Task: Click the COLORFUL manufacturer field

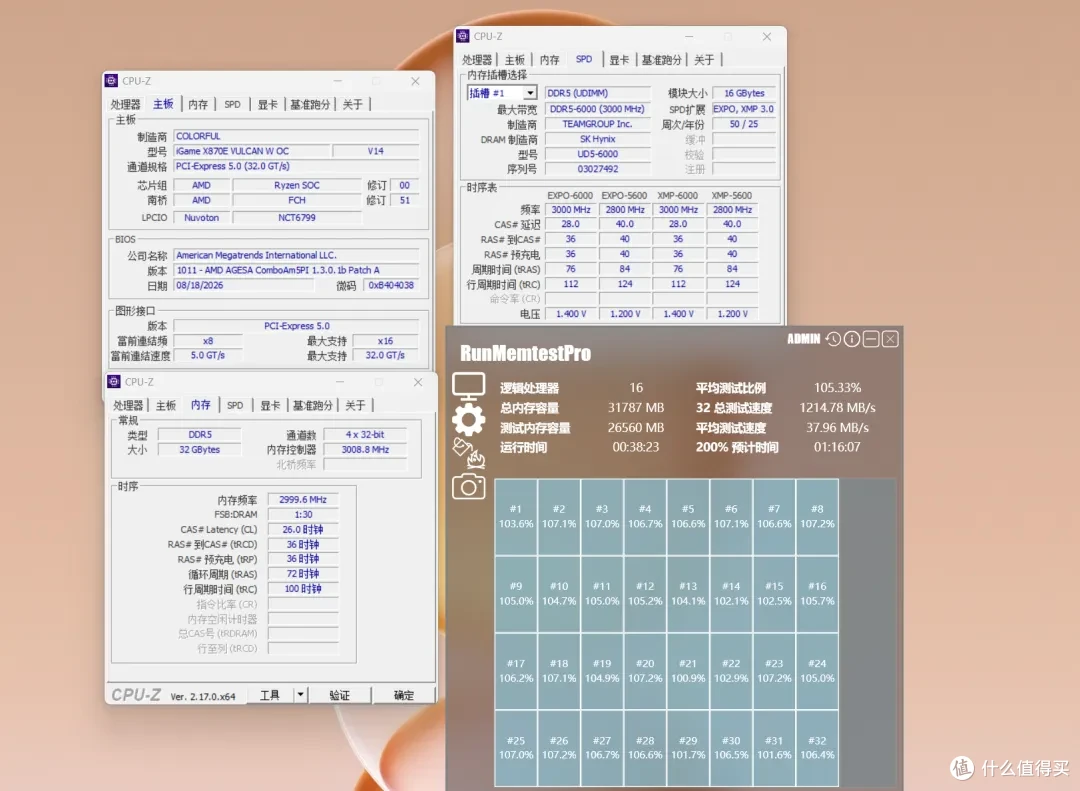Action: [296, 136]
